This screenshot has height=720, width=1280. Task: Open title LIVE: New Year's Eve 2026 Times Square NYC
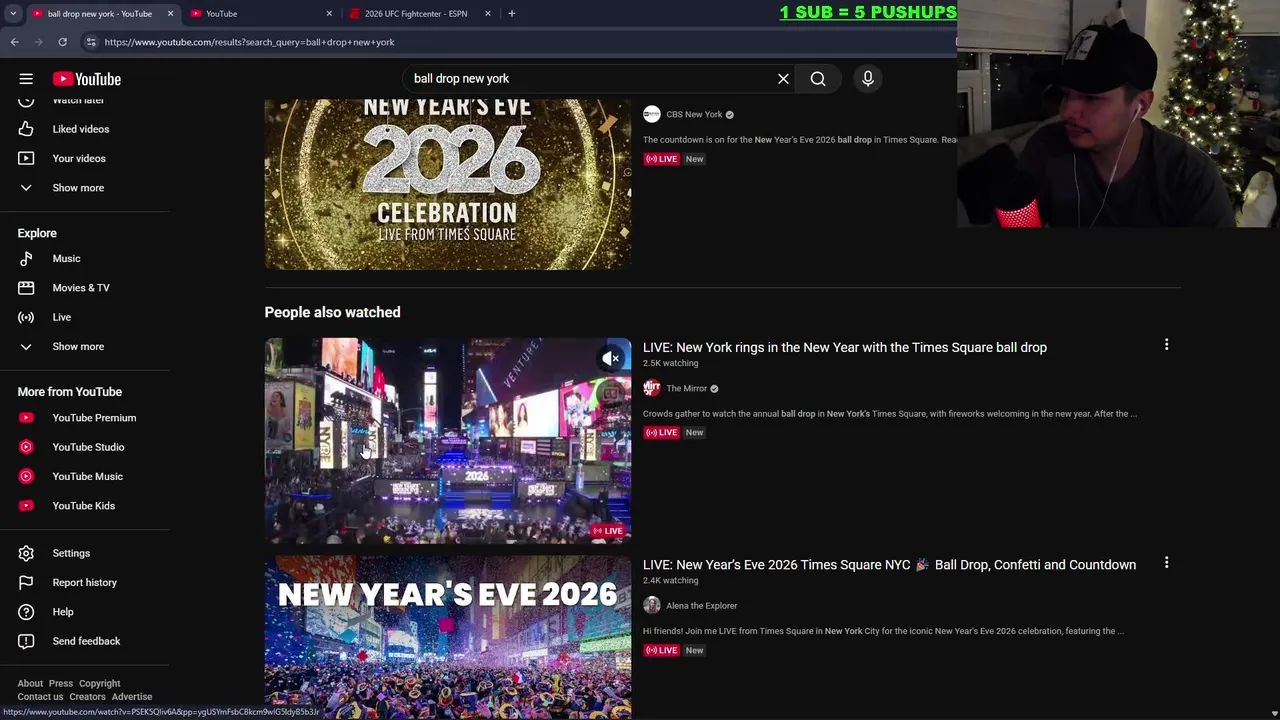tap(889, 565)
